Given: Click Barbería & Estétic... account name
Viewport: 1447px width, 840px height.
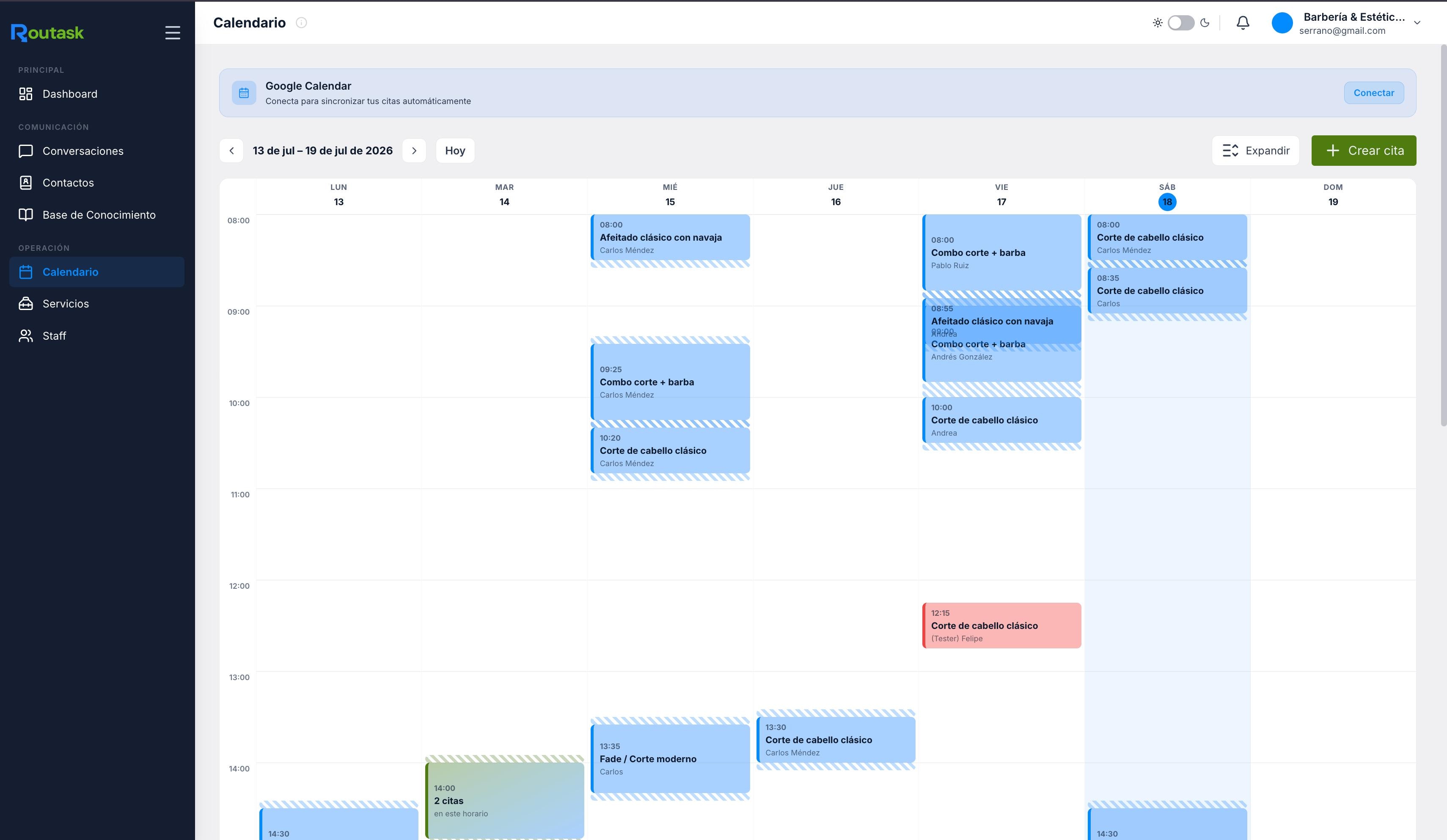Looking at the screenshot, I should 1354,17.
